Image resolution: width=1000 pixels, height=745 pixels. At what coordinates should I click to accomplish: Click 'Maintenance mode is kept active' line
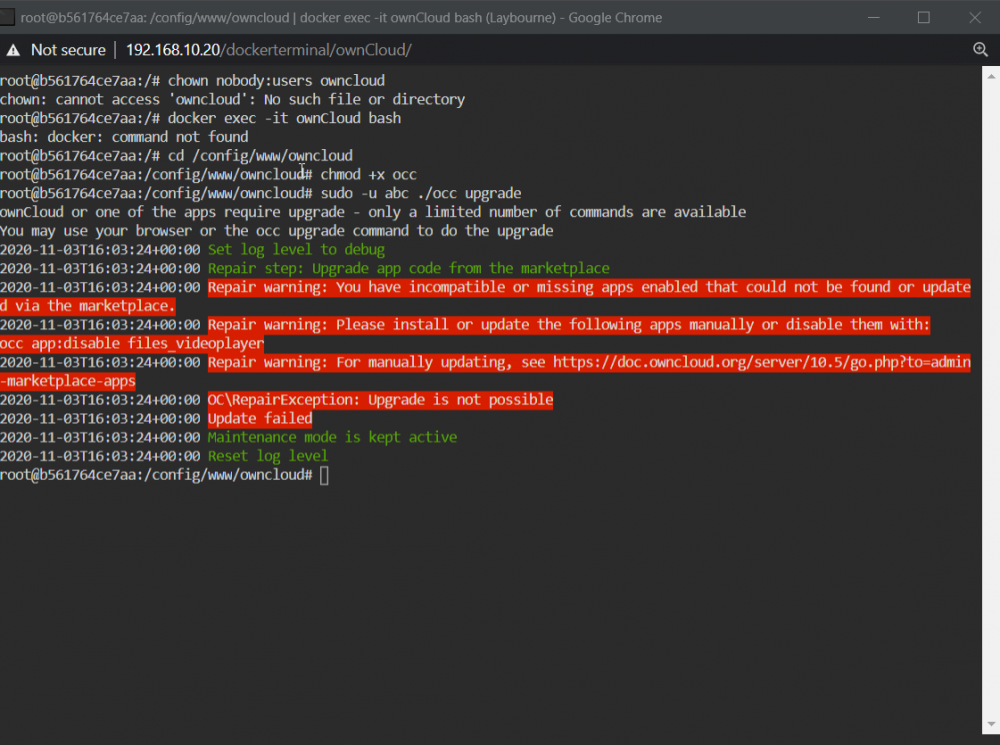click(x=332, y=438)
